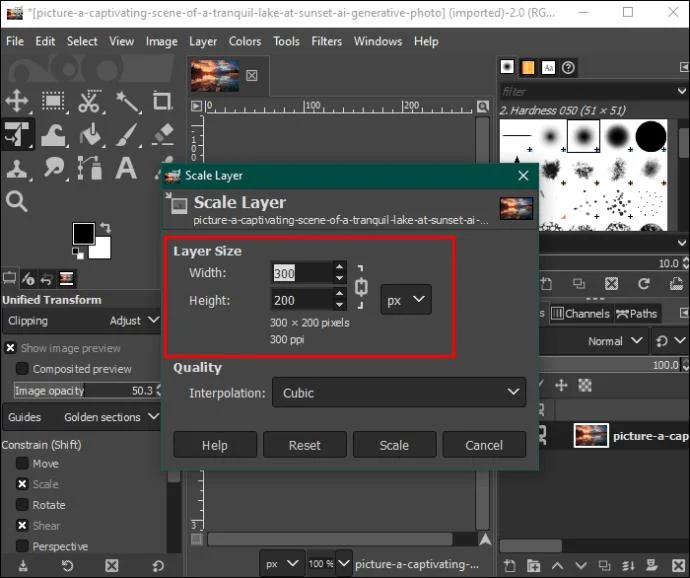Open the Interpolation Cubic dropdown

point(399,392)
